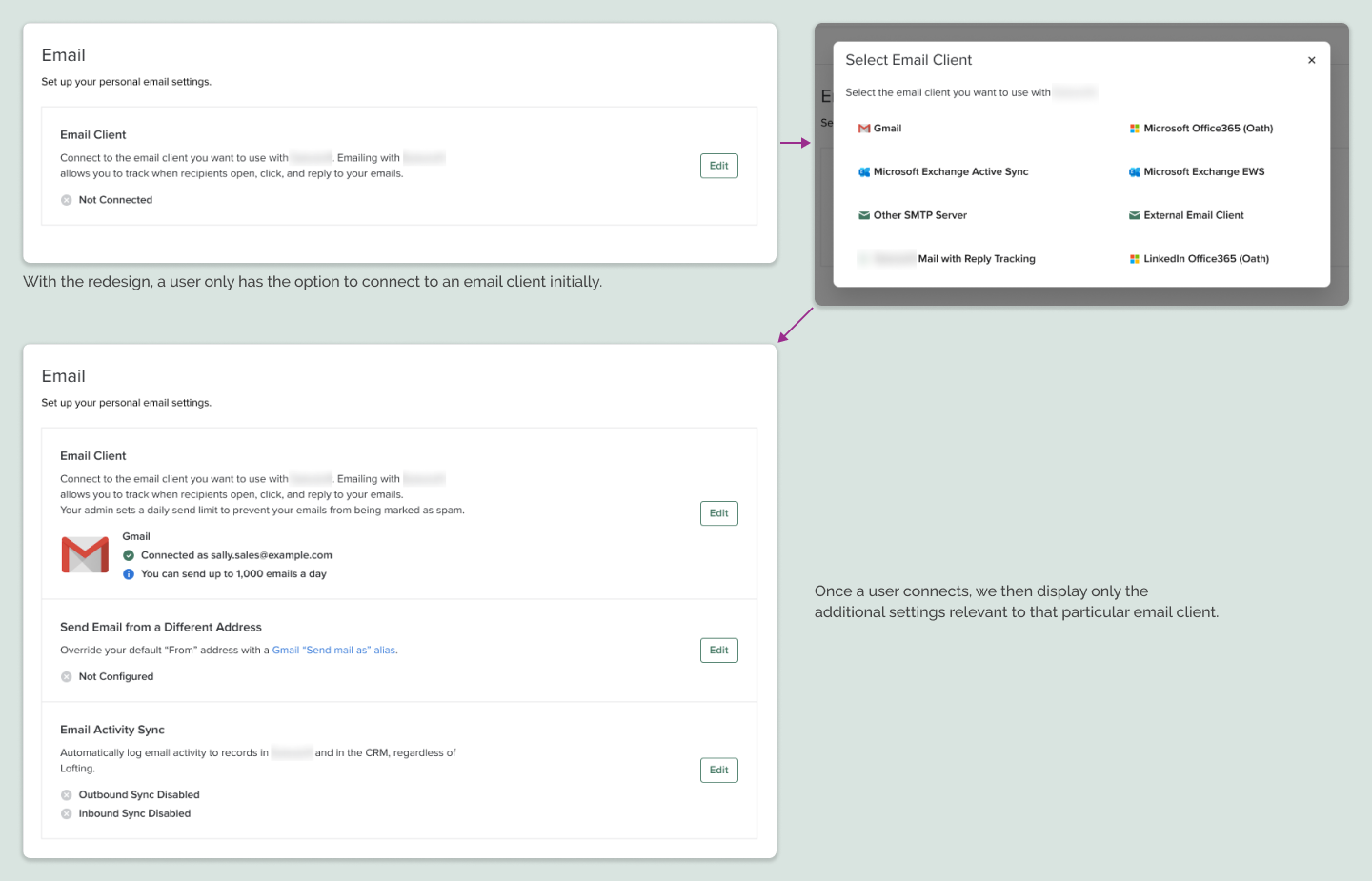Edit the Email Activity Sync settings
The image size is (1372, 881).
tap(718, 770)
